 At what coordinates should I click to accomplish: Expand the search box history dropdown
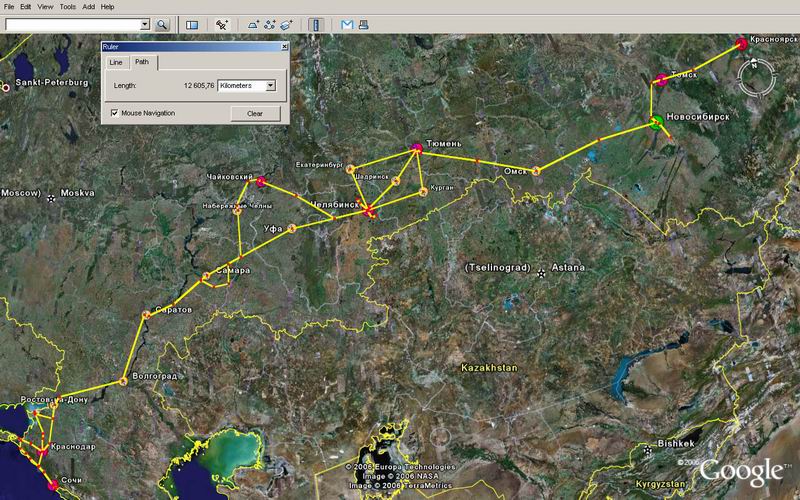[145, 23]
